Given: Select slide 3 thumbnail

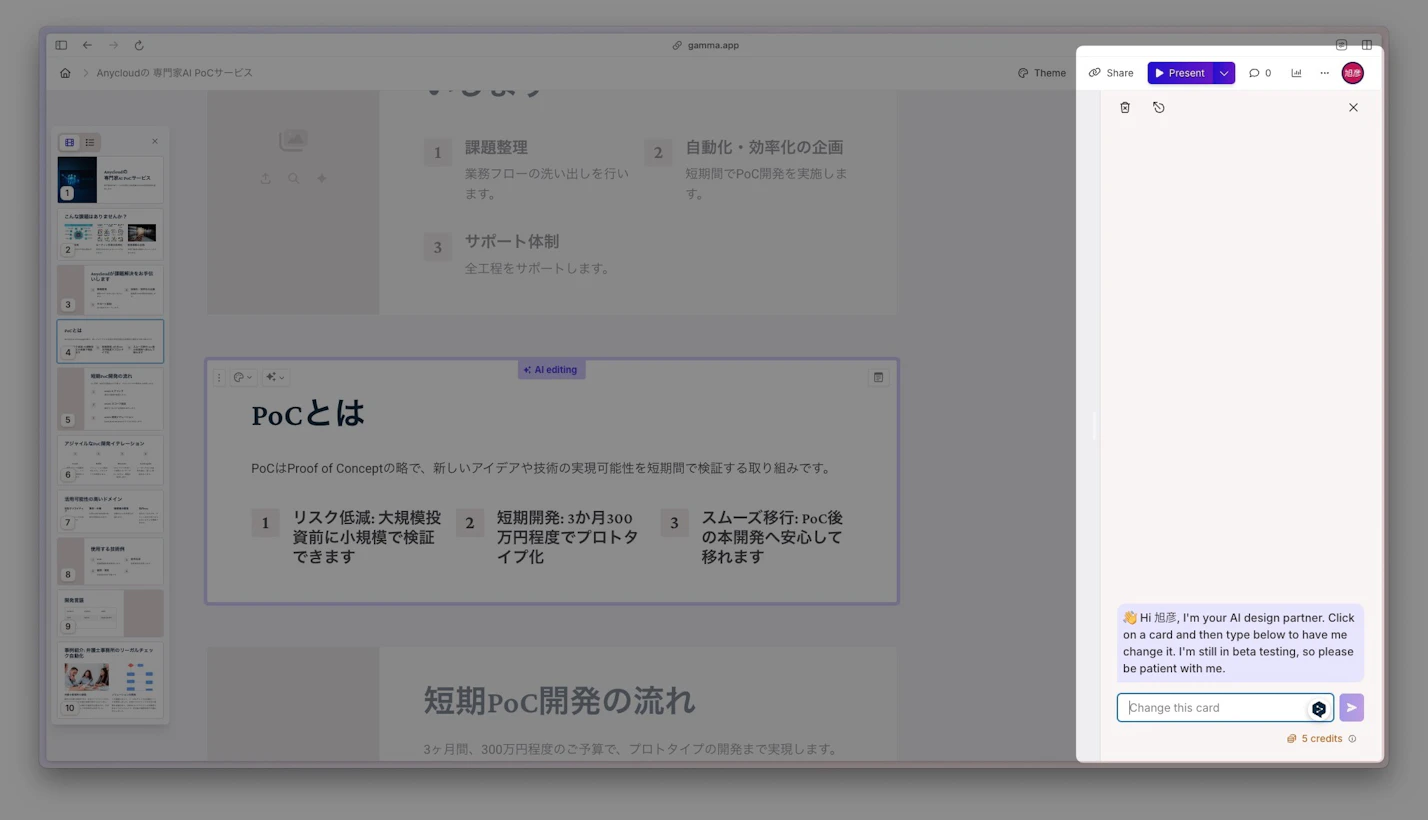Looking at the screenshot, I should point(110,289).
